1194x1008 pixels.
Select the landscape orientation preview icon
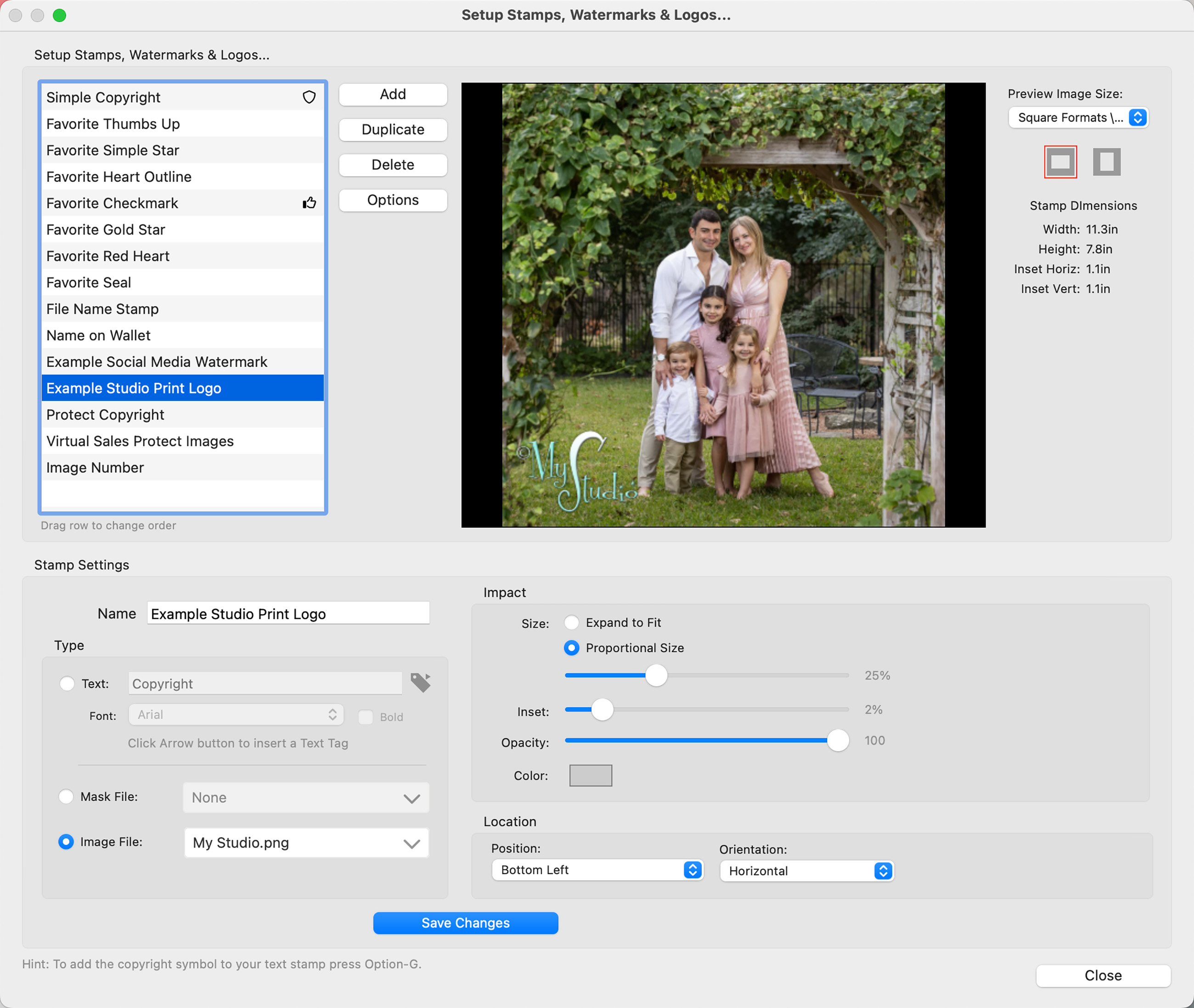(1060, 162)
